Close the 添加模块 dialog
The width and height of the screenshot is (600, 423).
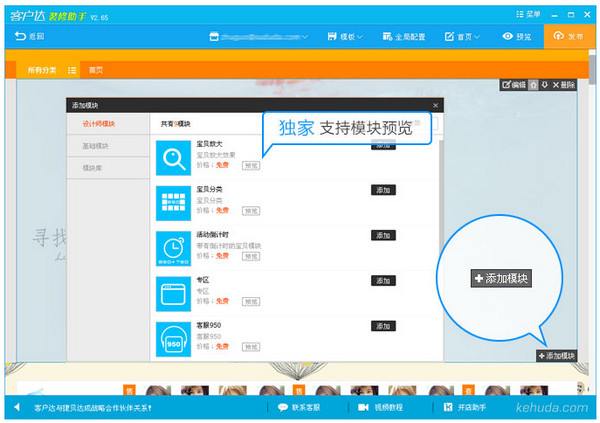tap(435, 105)
